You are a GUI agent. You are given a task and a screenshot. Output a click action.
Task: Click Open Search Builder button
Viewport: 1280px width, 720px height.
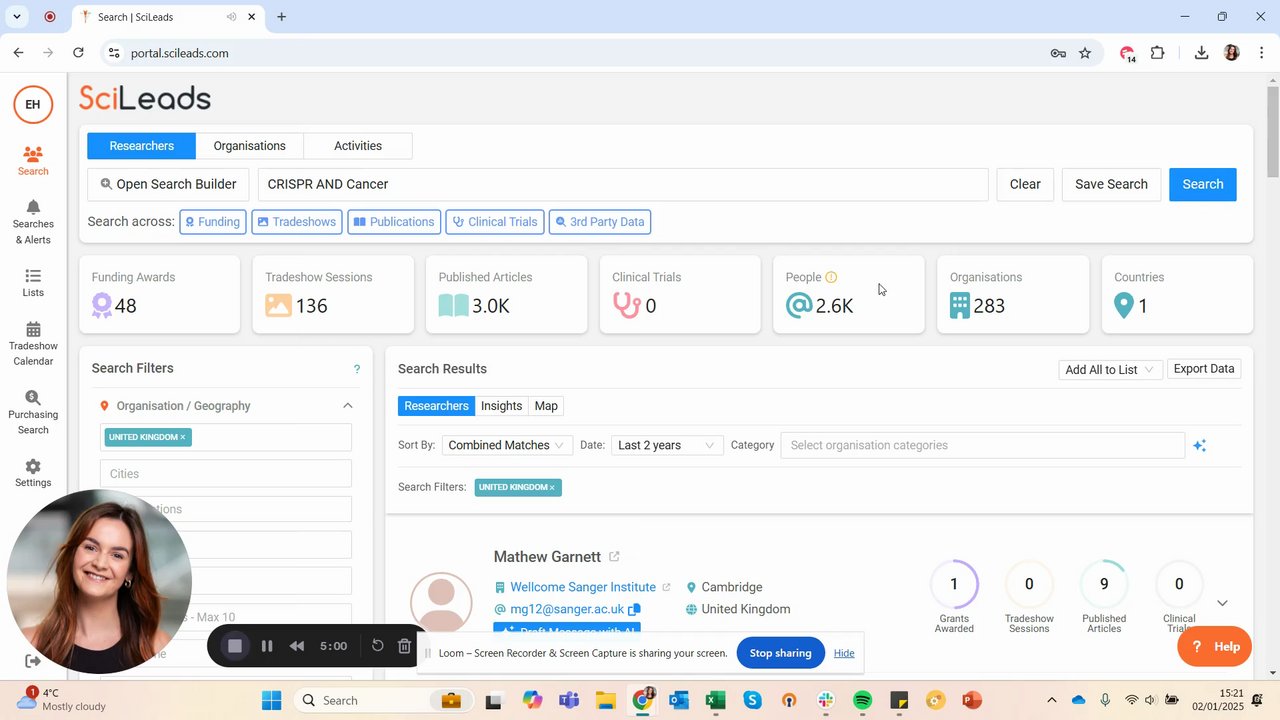pyautogui.click(x=168, y=184)
